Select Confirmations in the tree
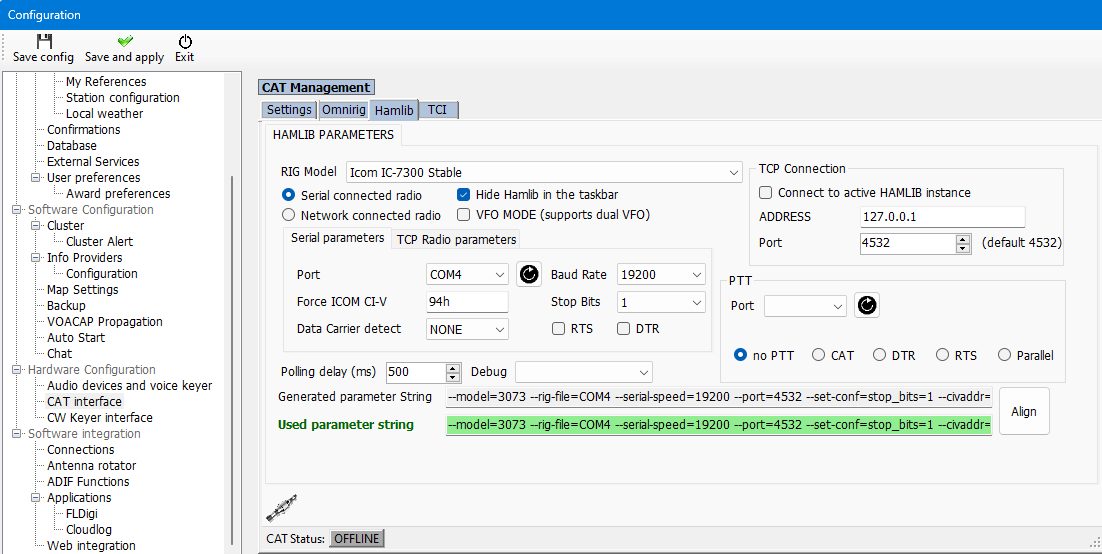The width and height of the screenshot is (1102, 554). tap(84, 130)
